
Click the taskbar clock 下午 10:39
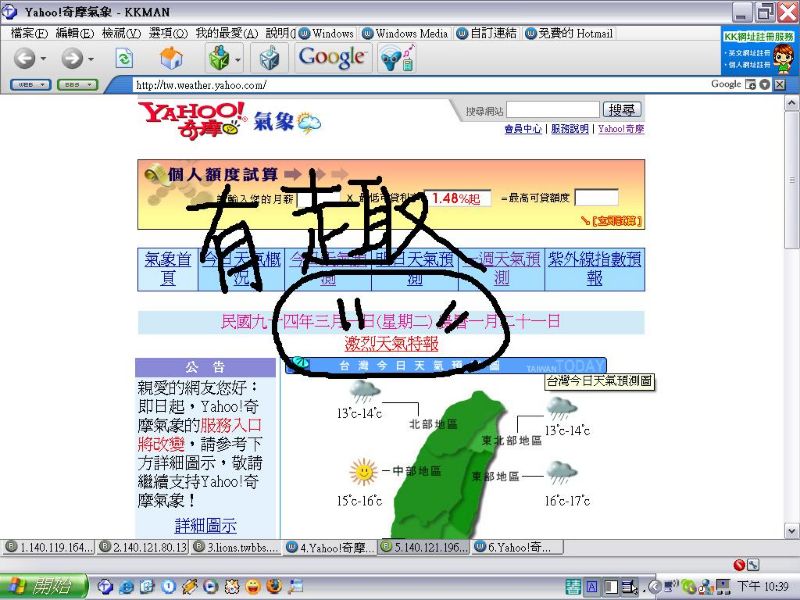(x=763, y=587)
